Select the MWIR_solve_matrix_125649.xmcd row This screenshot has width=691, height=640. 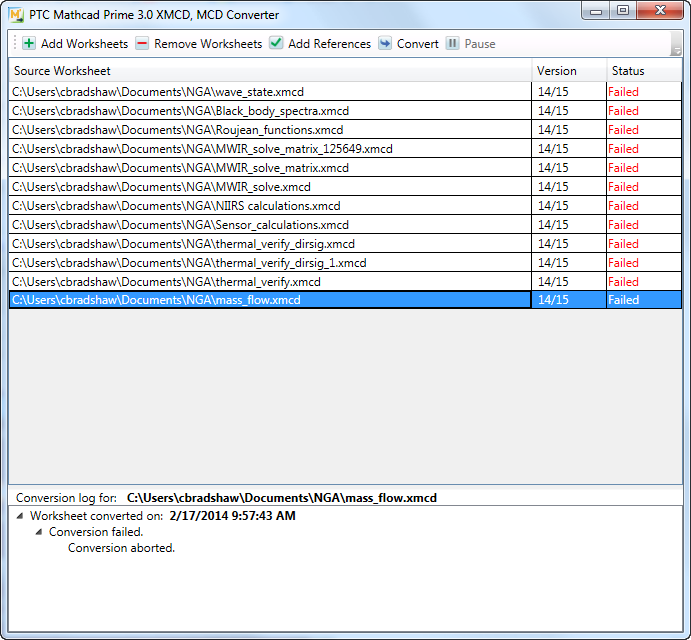pyautogui.click(x=345, y=149)
